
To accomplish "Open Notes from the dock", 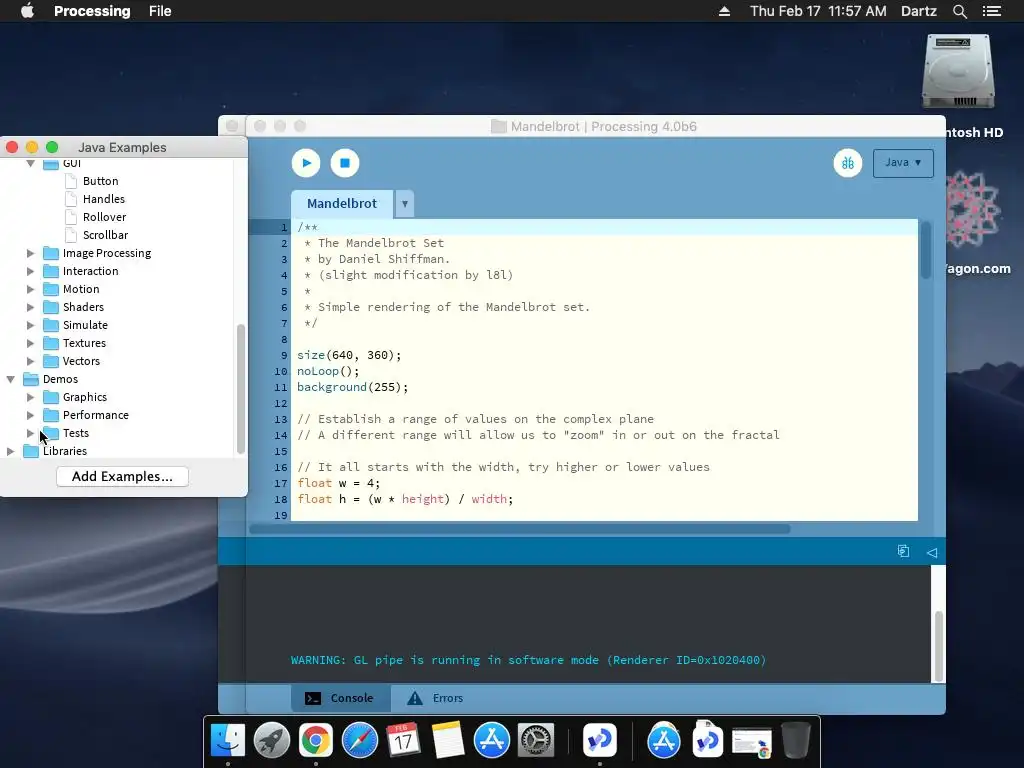I will point(447,741).
